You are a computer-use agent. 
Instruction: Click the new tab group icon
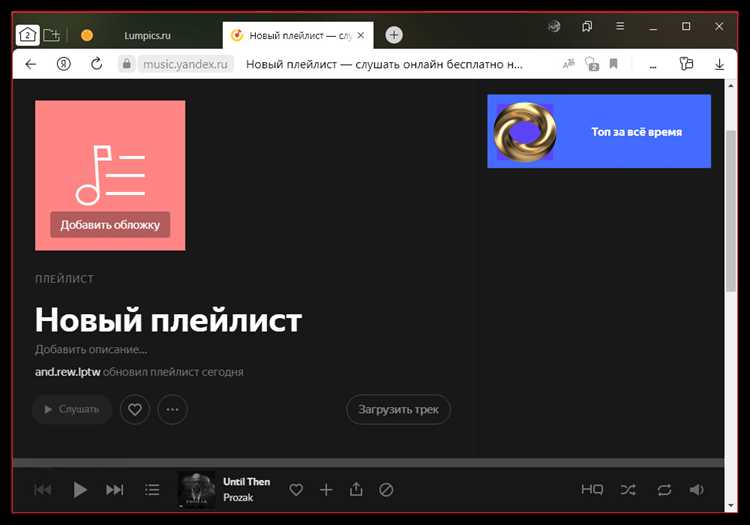pyautogui.click(x=51, y=35)
